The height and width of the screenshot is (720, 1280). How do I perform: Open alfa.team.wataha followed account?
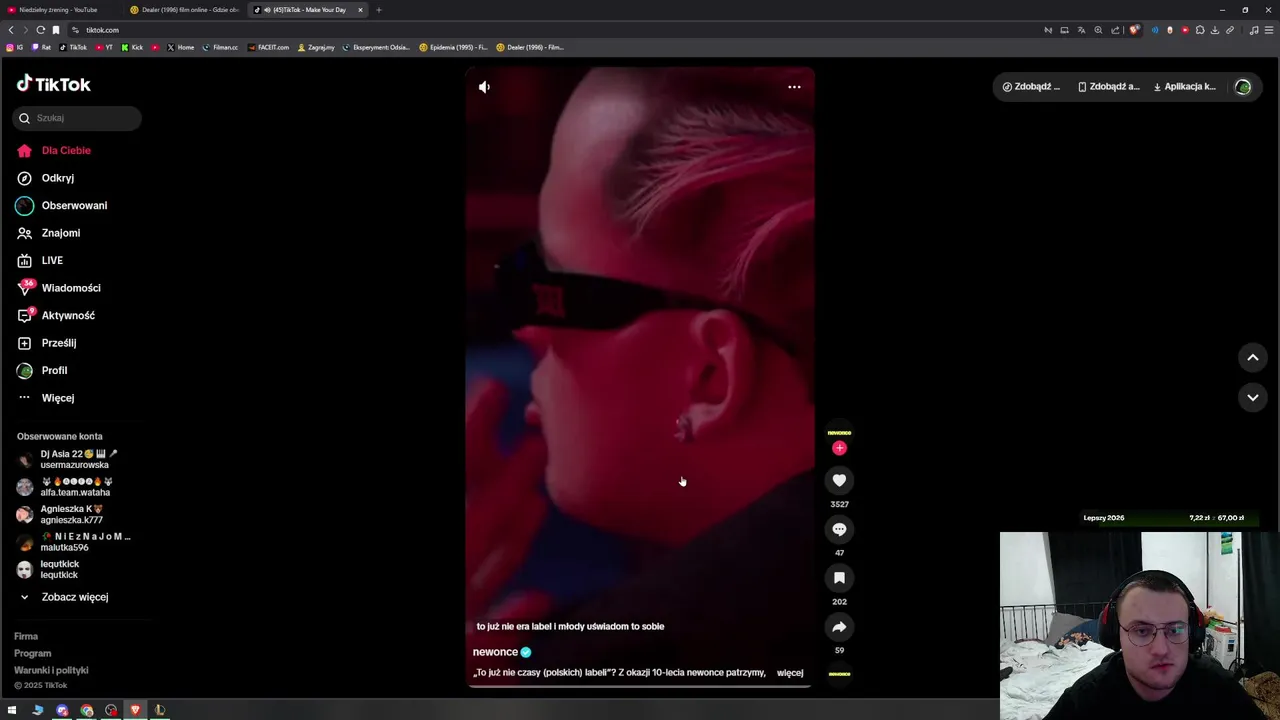(x=75, y=487)
